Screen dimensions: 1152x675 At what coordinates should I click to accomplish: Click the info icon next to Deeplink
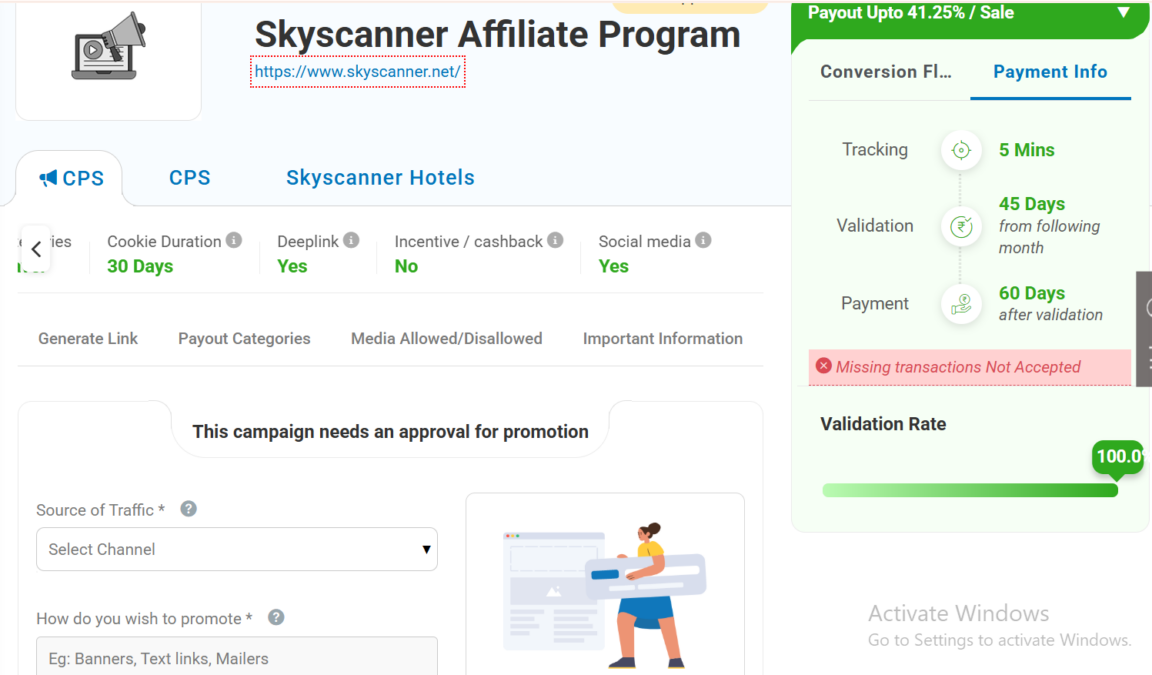351,240
